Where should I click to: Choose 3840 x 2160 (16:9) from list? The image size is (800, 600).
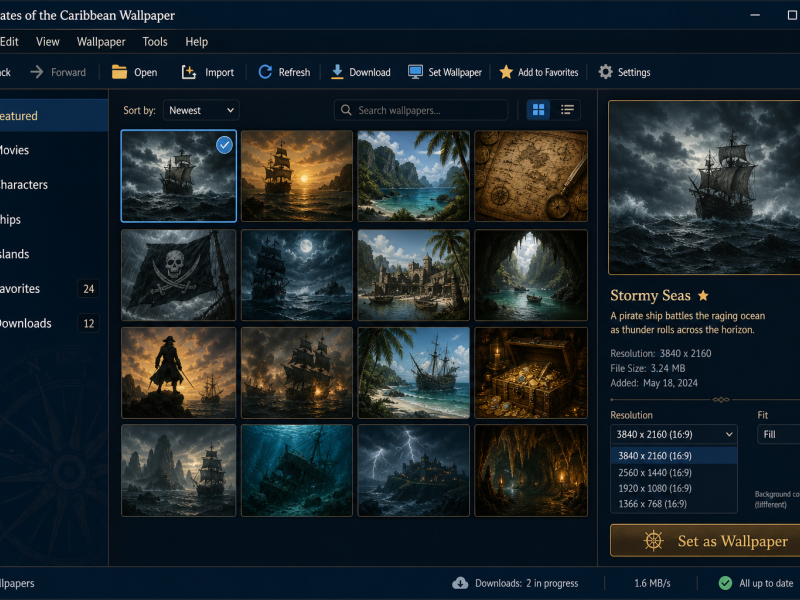point(674,456)
